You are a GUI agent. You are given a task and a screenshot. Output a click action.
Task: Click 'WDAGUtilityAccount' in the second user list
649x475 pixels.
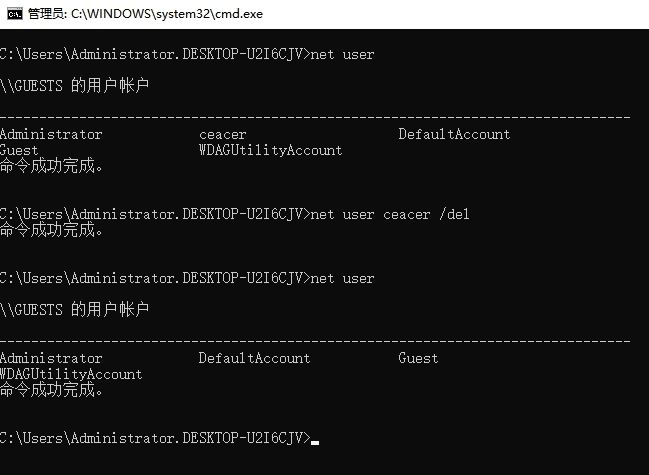71,374
